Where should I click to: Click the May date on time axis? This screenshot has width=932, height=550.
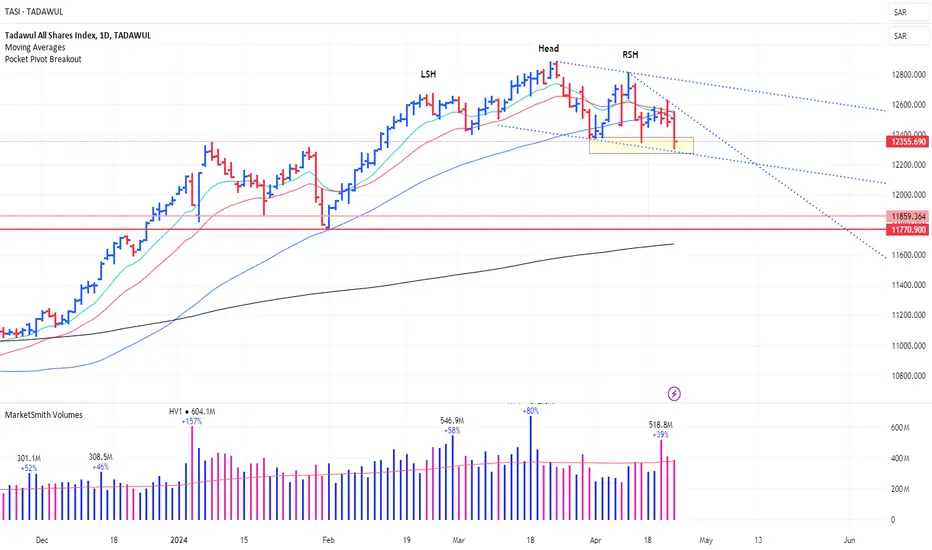click(x=706, y=540)
